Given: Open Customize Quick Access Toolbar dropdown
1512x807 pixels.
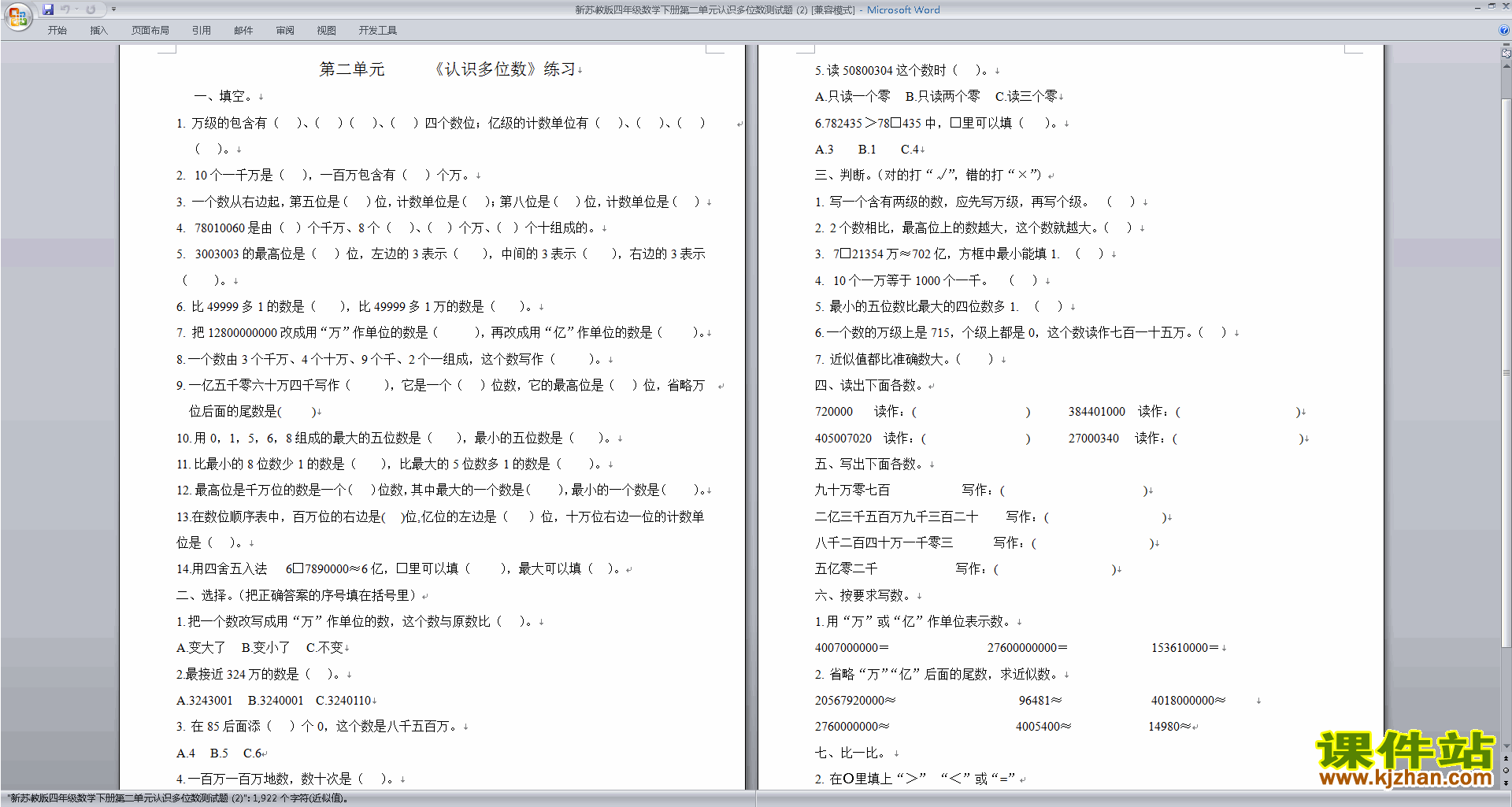Looking at the screenshot, I should coord(113,9).
